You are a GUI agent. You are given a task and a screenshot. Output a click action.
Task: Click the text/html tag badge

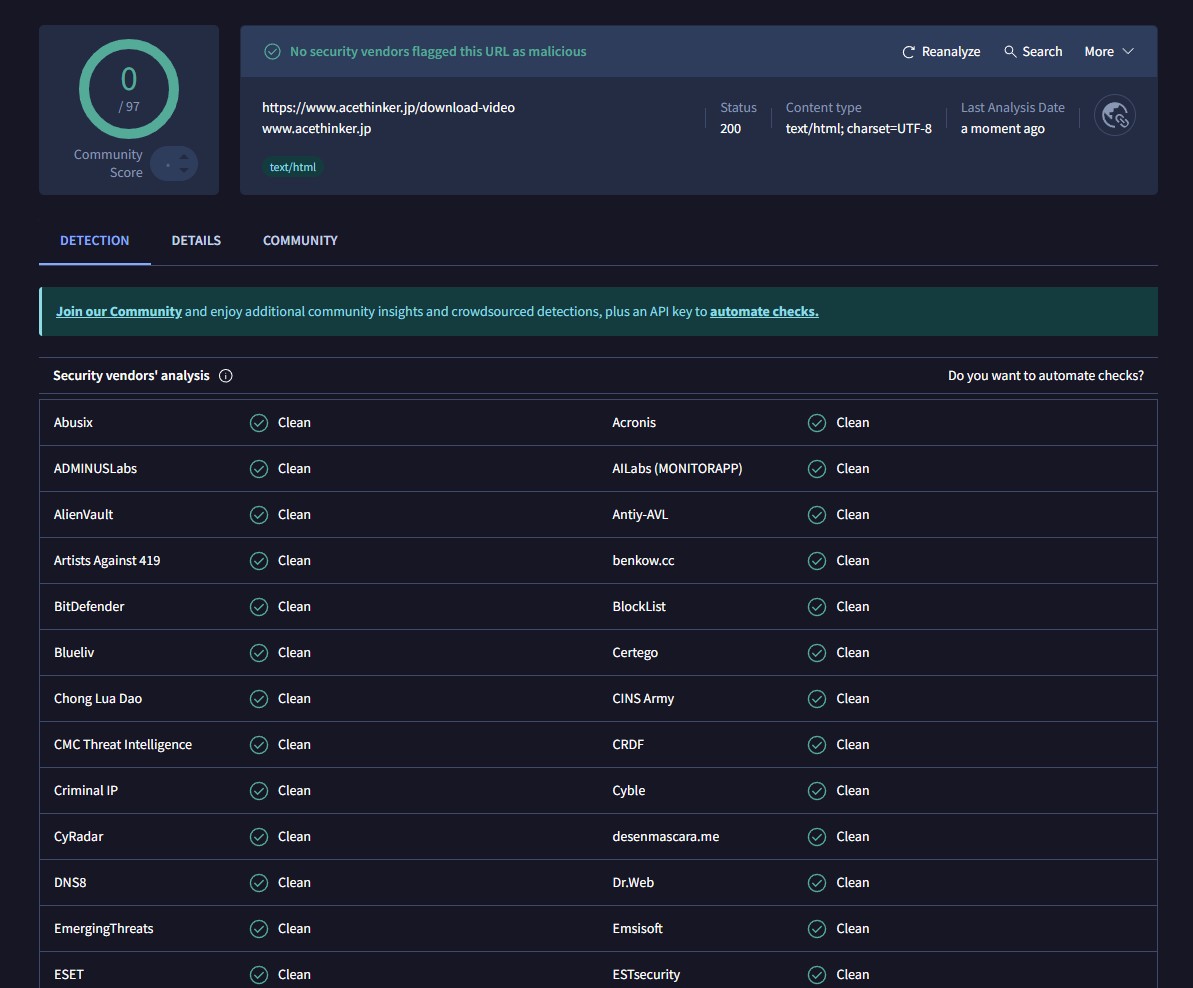pos(293,168)
